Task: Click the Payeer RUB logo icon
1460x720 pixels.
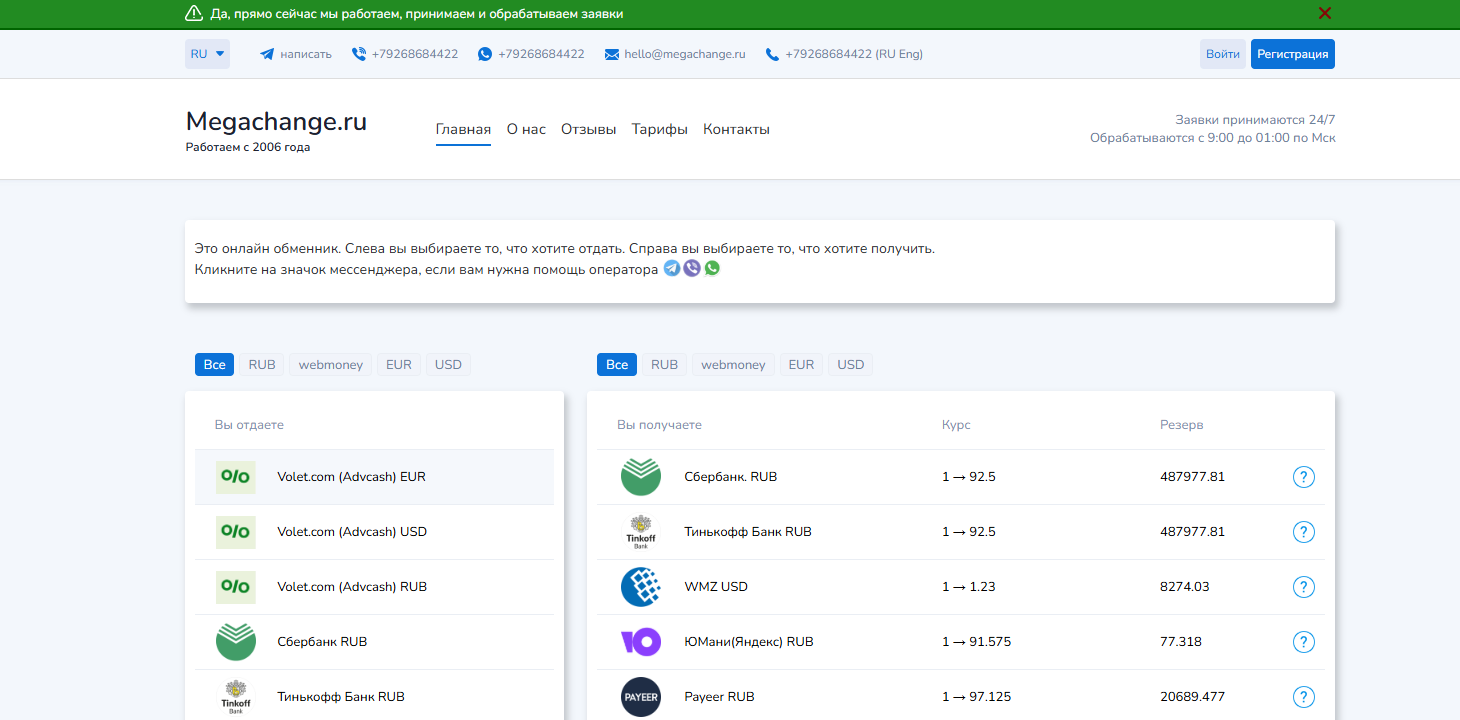Action: tap(640, 697)
